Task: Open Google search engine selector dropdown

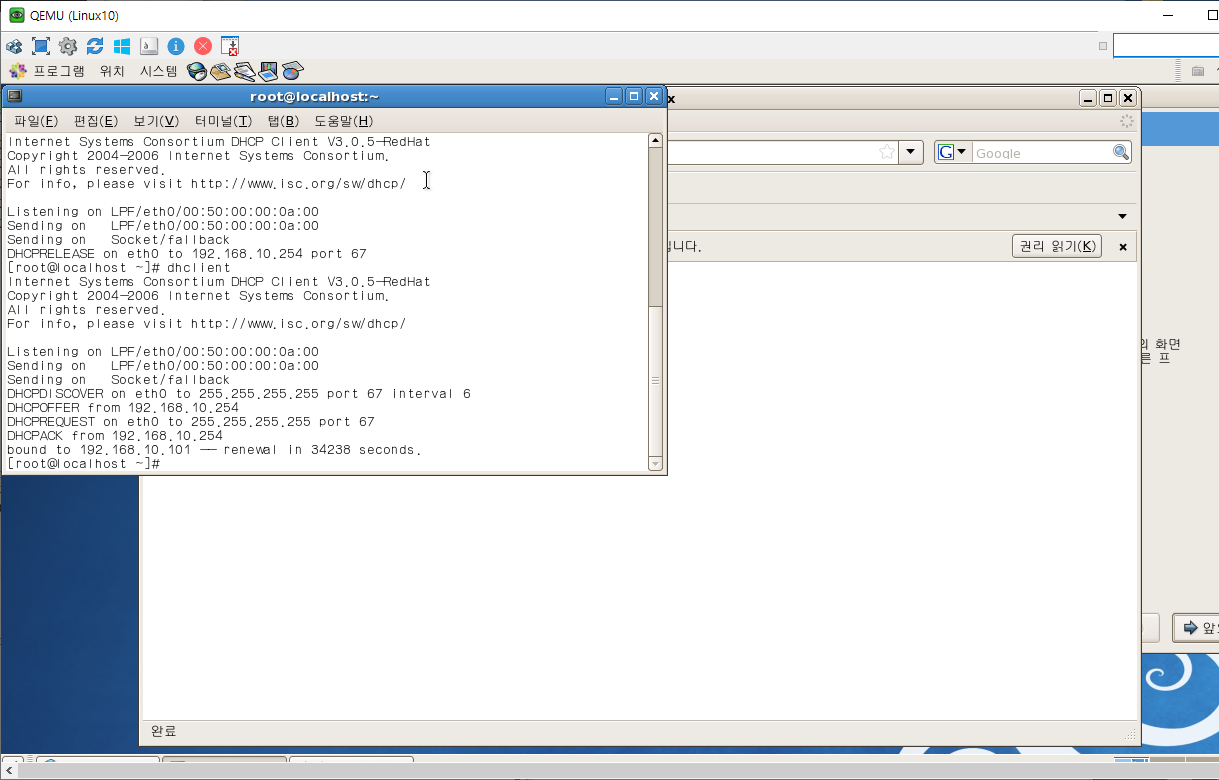Action: (952, 152)
